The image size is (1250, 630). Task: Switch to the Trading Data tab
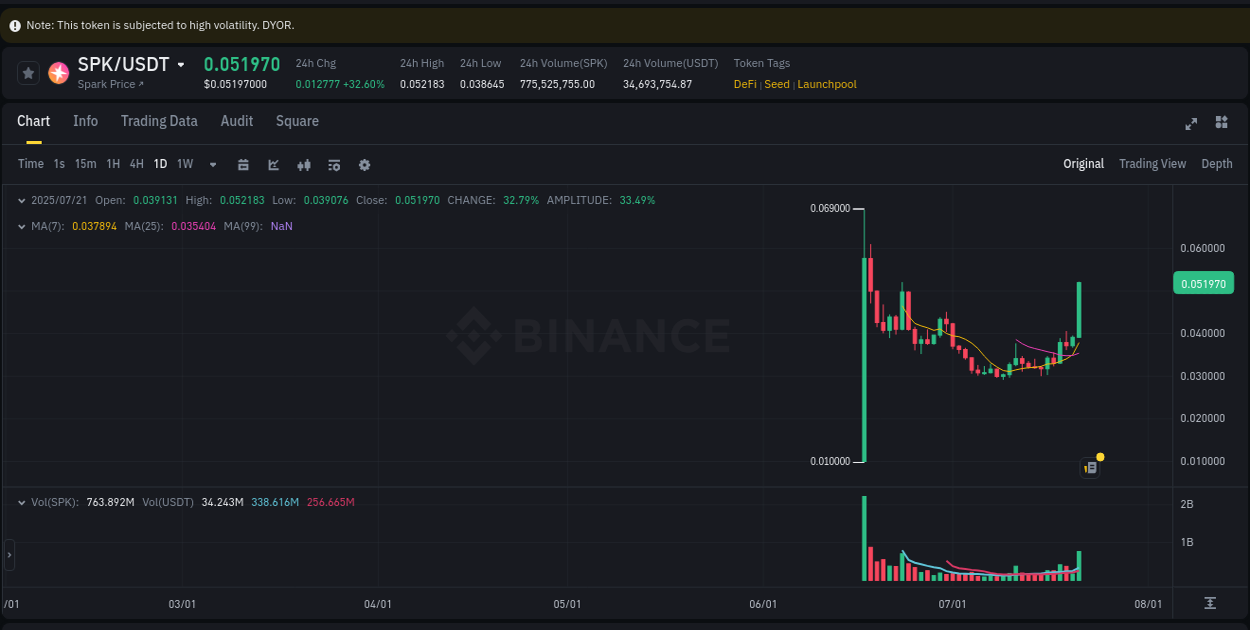point(159,121)
